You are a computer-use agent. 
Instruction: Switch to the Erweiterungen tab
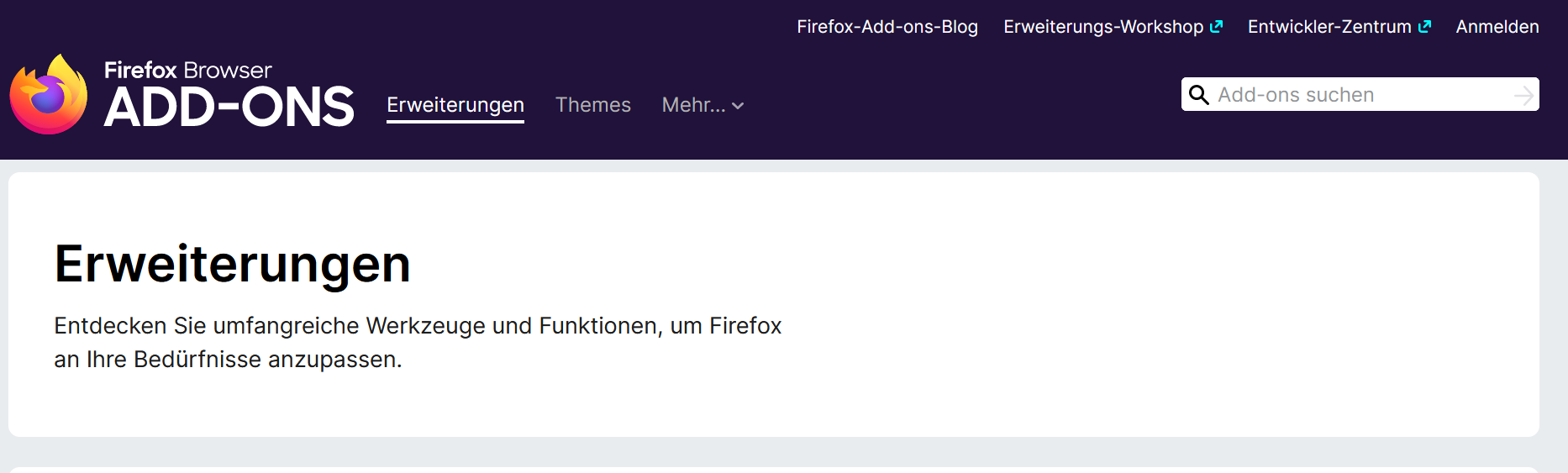455,105
